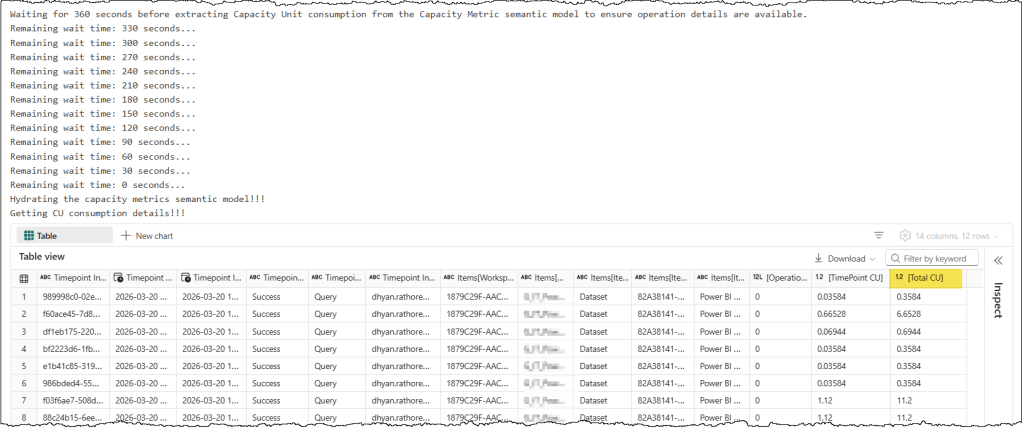1023x428 pixels.
Task: Select row number 7 in the table
Action: point(24,398)
